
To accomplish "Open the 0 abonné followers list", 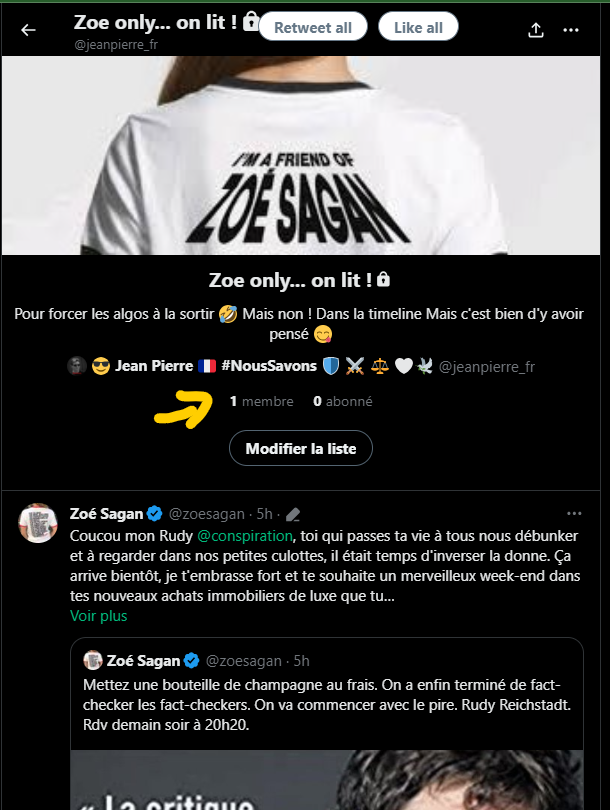I will pyautogui.click(x=342, y=401).
